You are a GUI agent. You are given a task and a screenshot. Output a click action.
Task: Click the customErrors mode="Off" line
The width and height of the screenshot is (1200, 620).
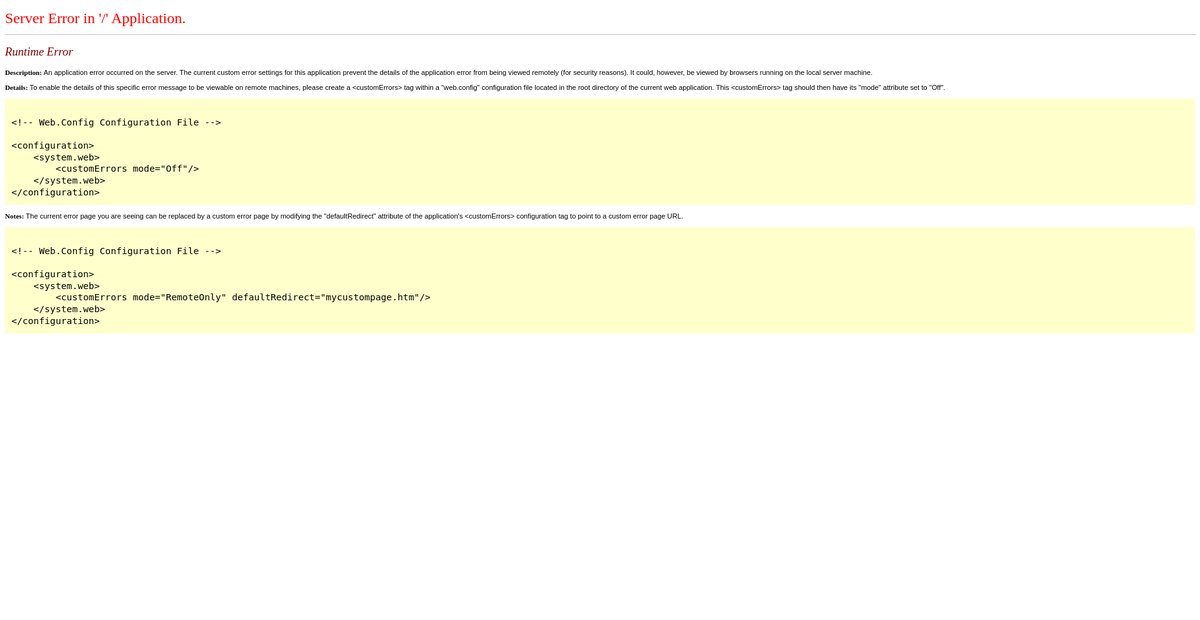pyautogui.click(x=127, y=169)
